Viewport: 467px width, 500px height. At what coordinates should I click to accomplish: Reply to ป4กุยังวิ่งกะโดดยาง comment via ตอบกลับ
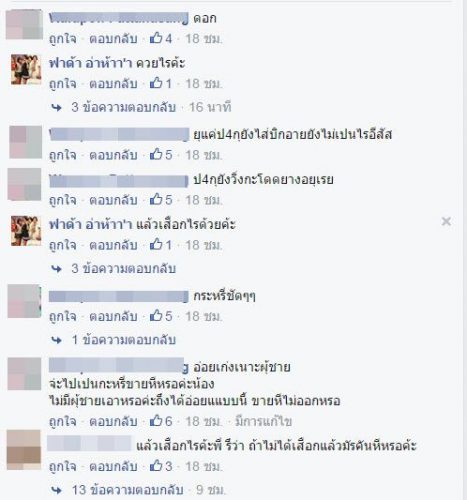pos(113,200)
